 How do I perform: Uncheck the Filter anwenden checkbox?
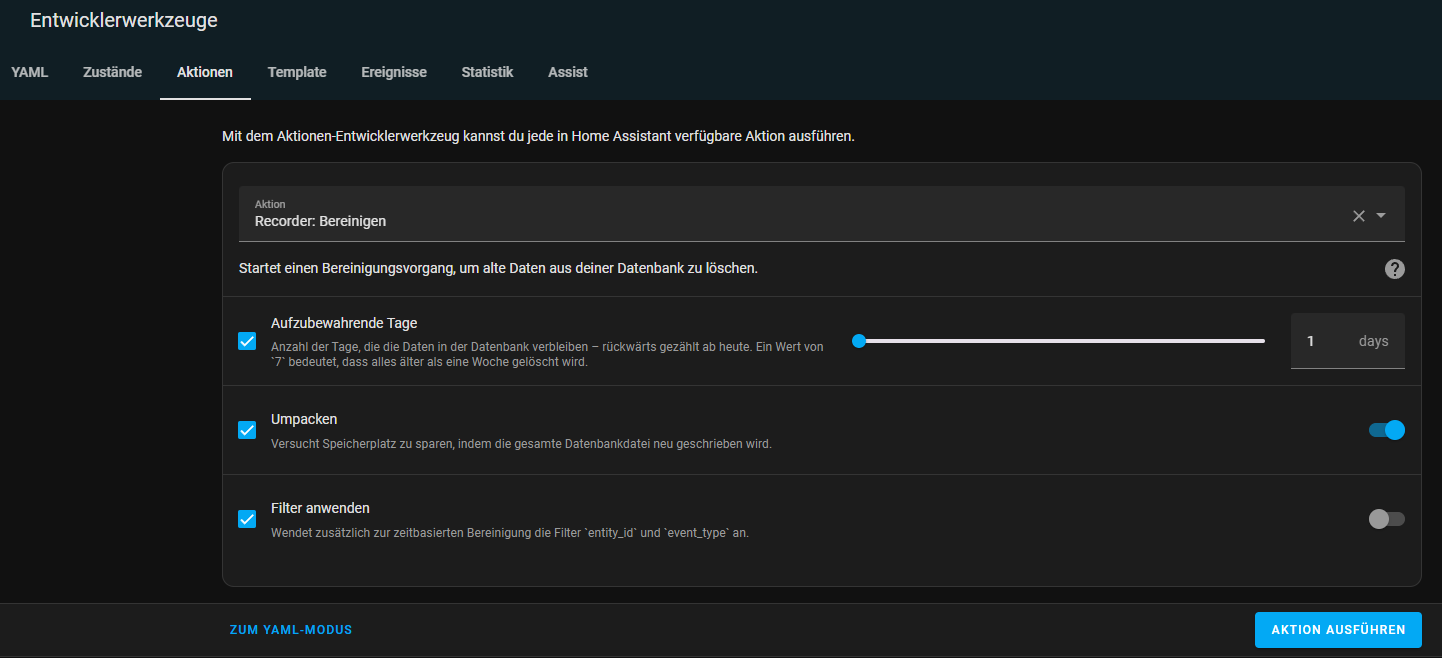coord(247,519)
